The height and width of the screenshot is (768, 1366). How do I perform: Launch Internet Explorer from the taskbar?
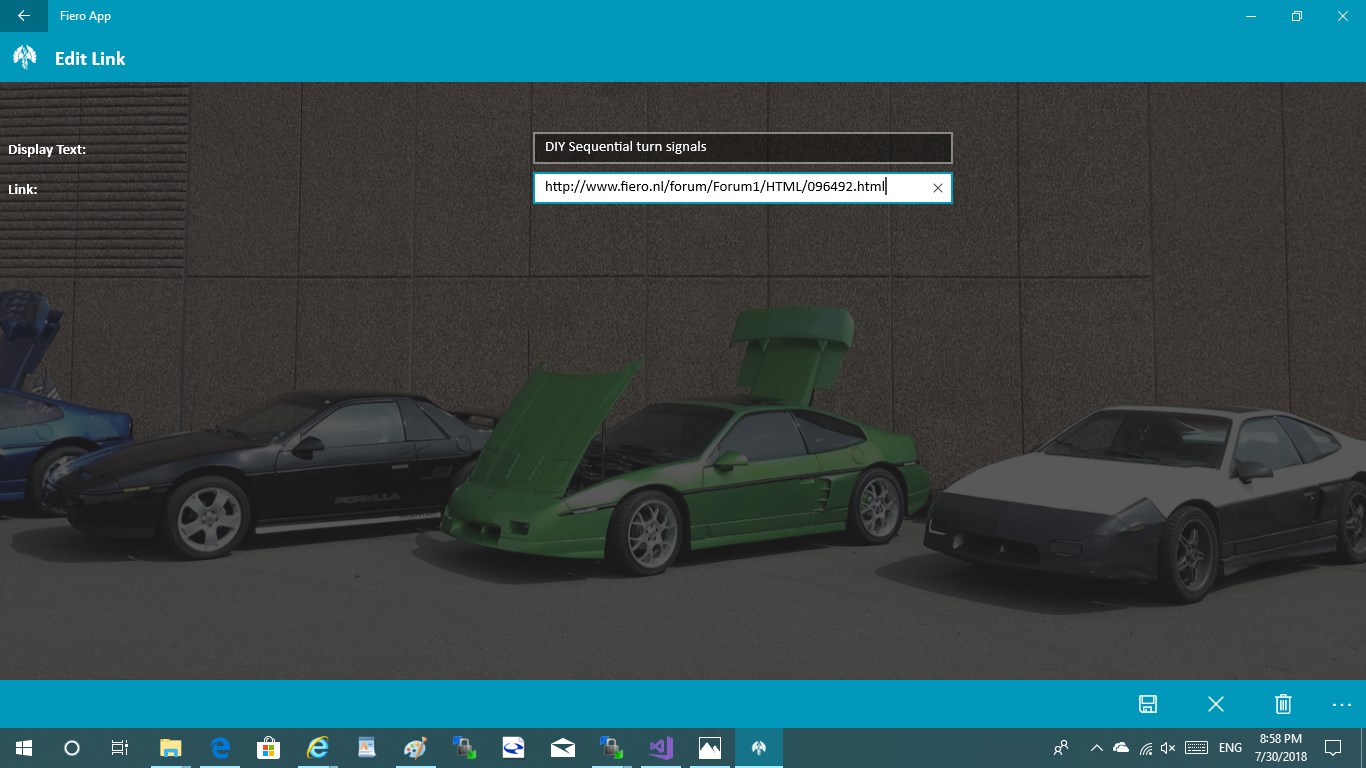pos(318,748)
